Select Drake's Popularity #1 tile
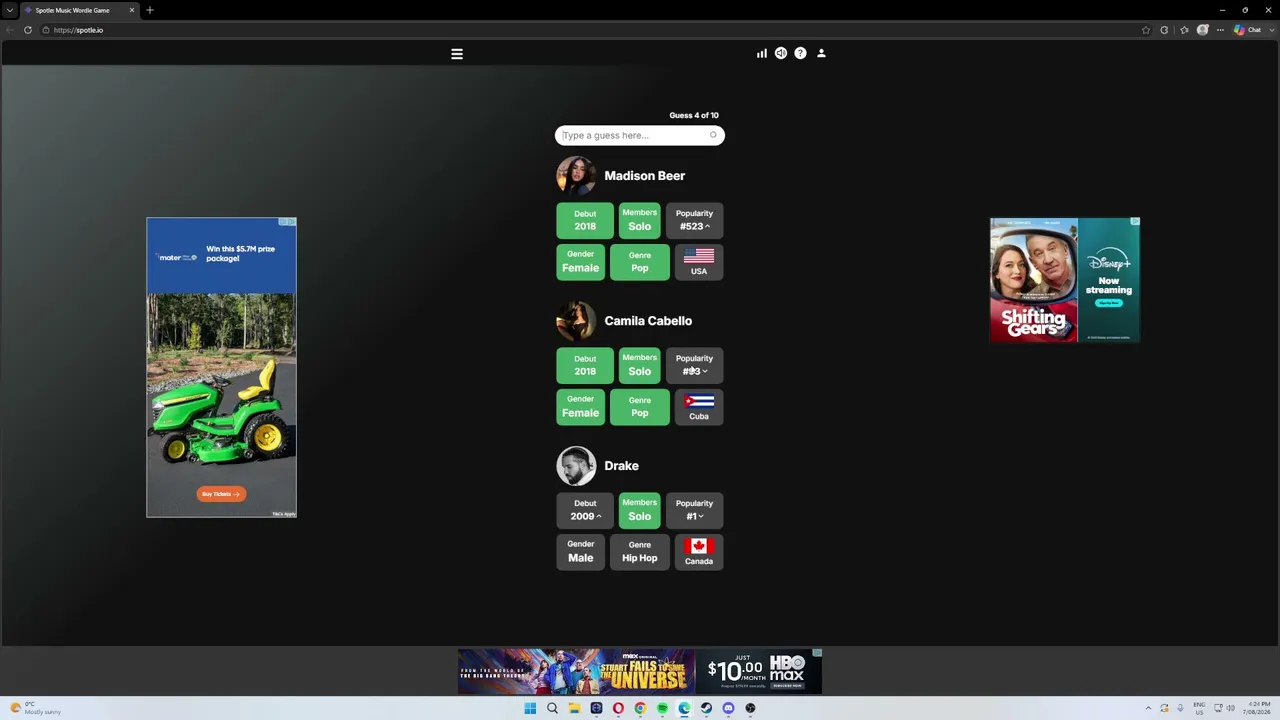 694,510
